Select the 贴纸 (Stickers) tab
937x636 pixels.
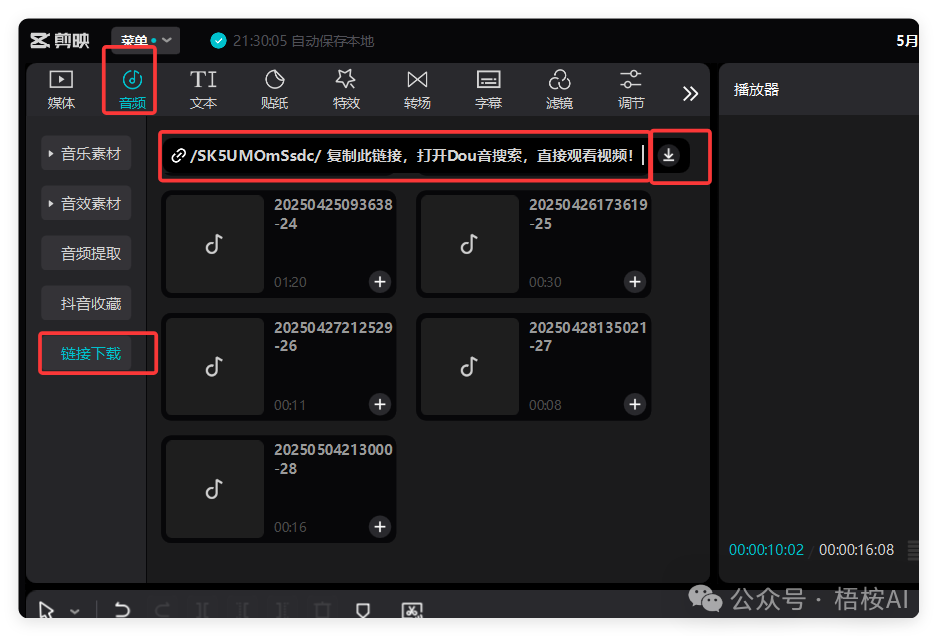(274, 90)
